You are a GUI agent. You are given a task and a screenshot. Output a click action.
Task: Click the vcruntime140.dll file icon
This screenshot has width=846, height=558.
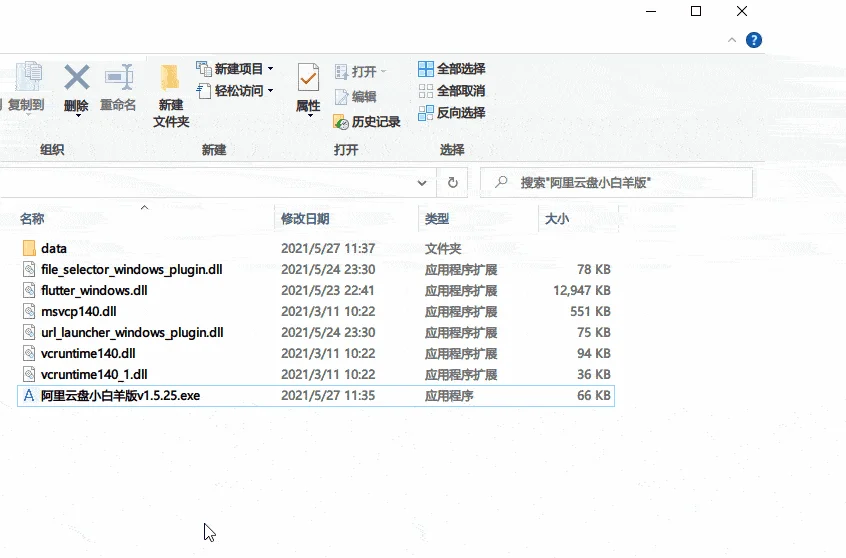(x=29, y=353)
